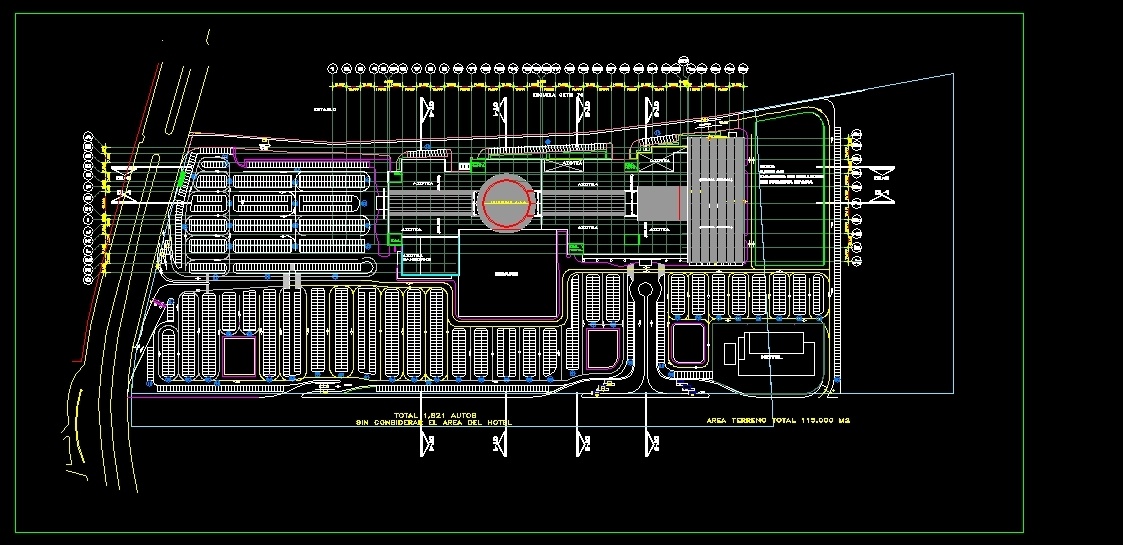This screenshot has width=1123, height=545.
Task: Click the red circular atrium in the mall
Action: coord(507,202)
